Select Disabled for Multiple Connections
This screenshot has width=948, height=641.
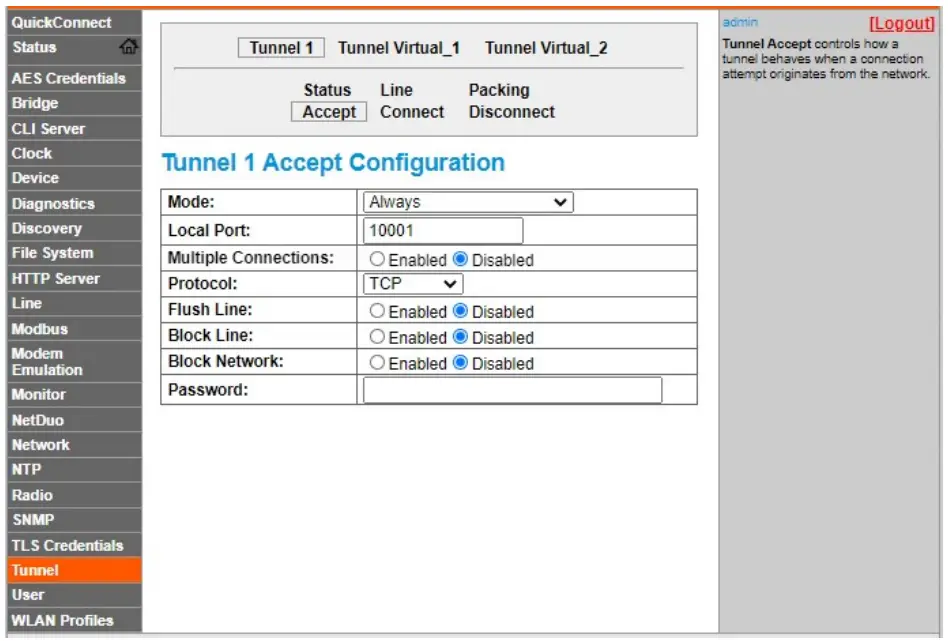pos(460,259)
